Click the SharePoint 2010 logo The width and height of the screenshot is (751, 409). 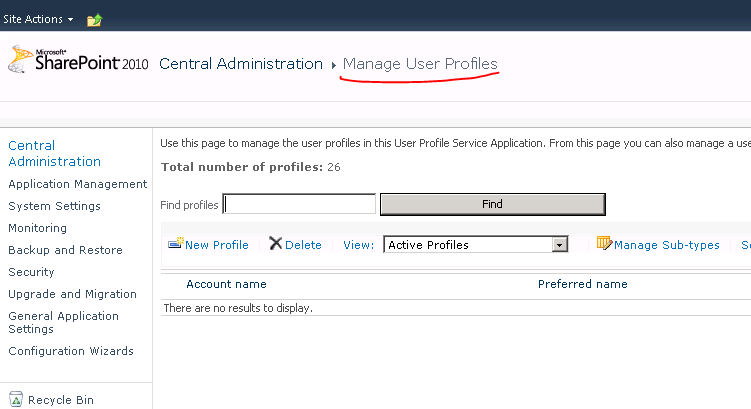point(78,61)
